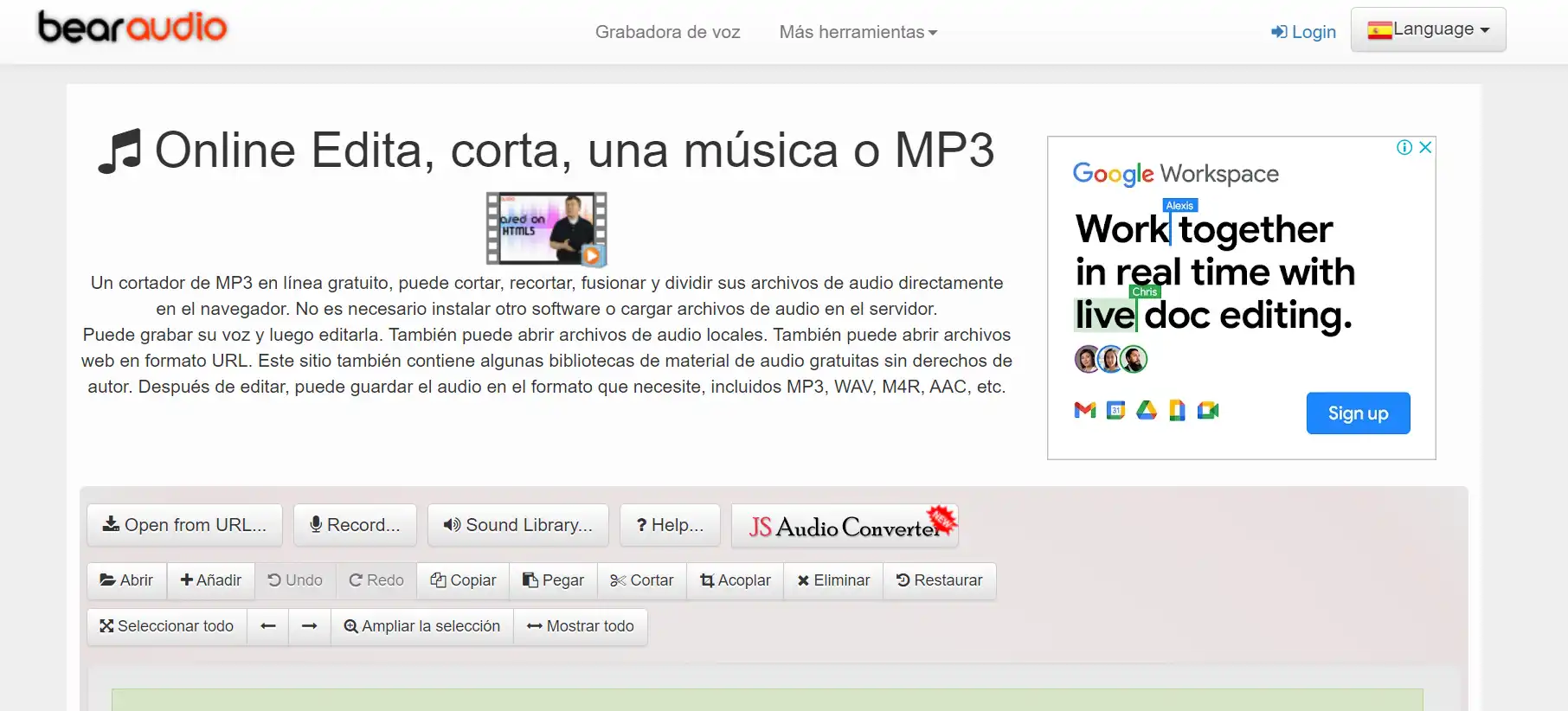This screenshot has width=1568, height=711.
Task: Click the Google Drive icon in ad
Action: pos(1147,410)
